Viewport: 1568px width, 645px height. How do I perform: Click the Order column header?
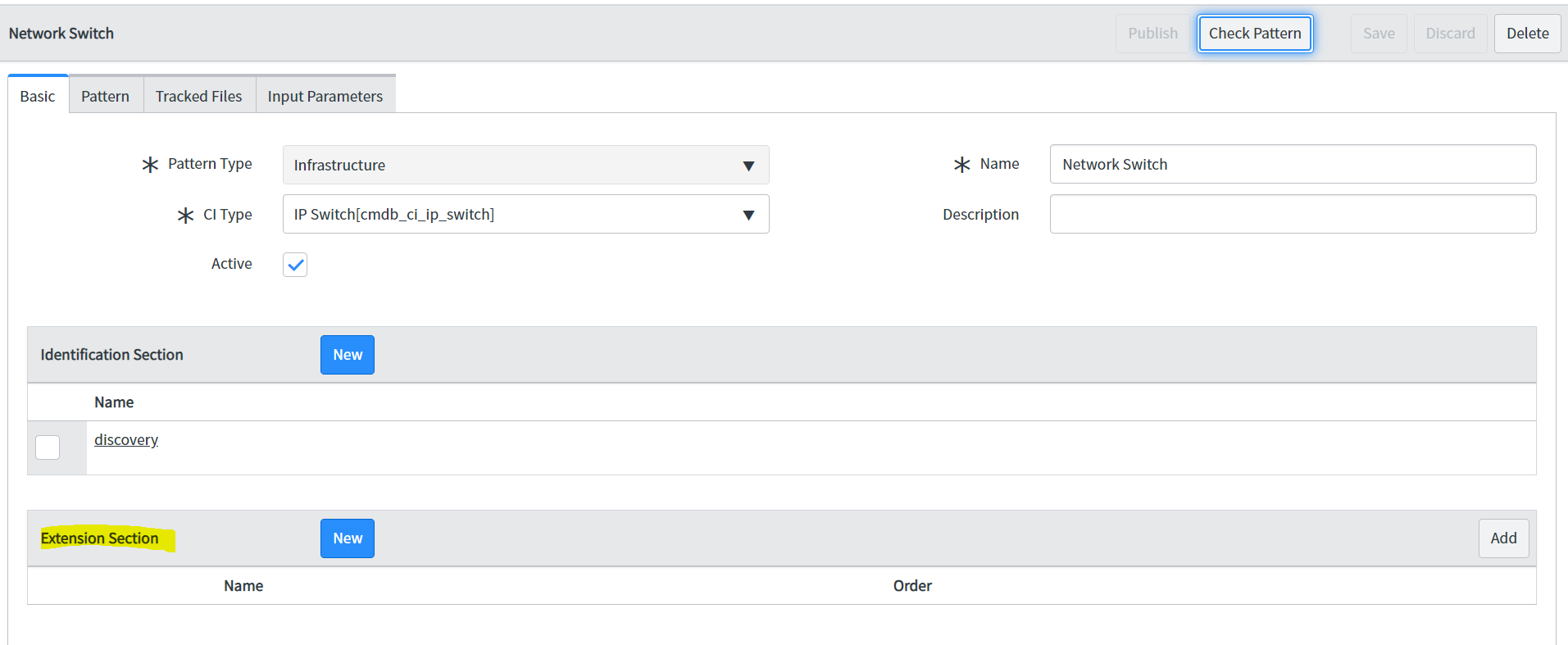[x=912, y=586]
